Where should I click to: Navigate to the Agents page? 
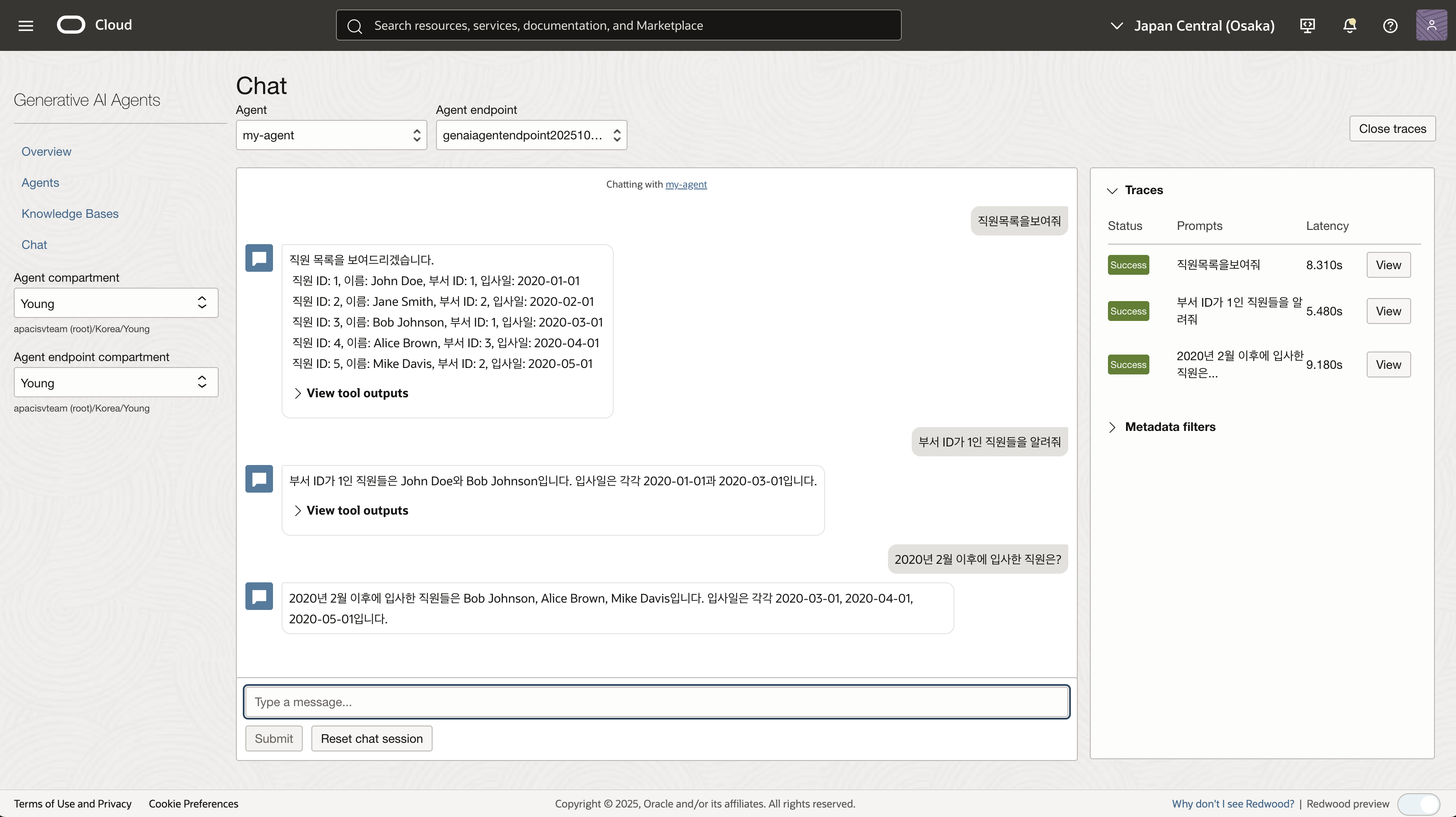point(40,182)
